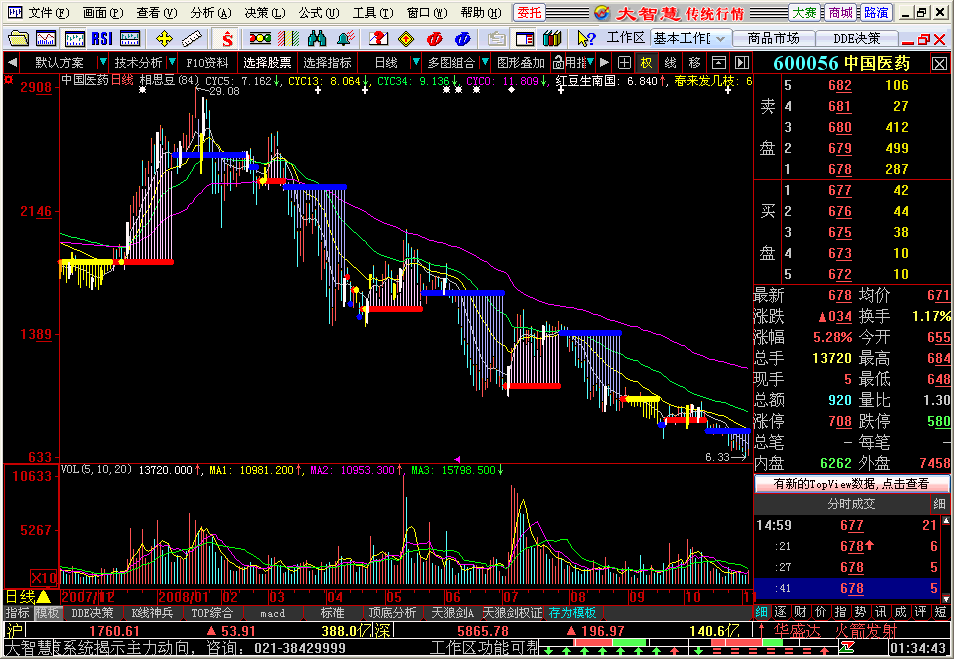The image size is (954, 659).
Task: Toggle the lock icon before 用指
Action: pyautogui.click(x=558, y=63)
